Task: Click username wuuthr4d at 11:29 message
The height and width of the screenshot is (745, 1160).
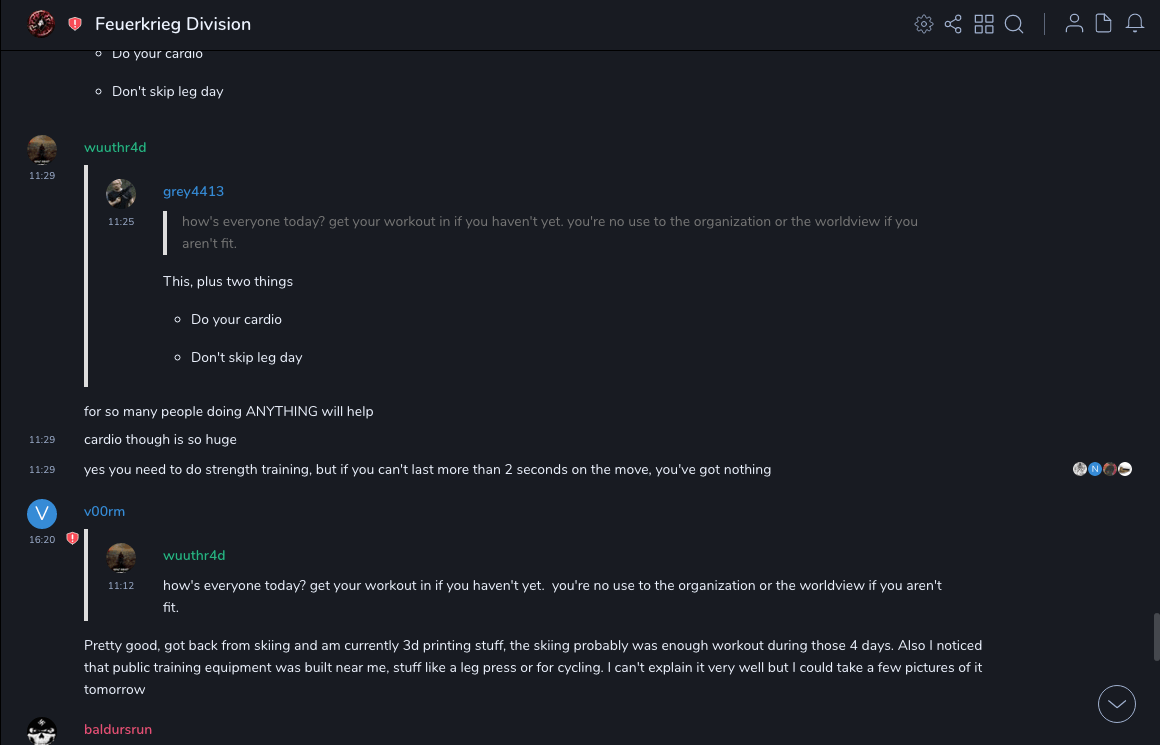Action: 115,147
